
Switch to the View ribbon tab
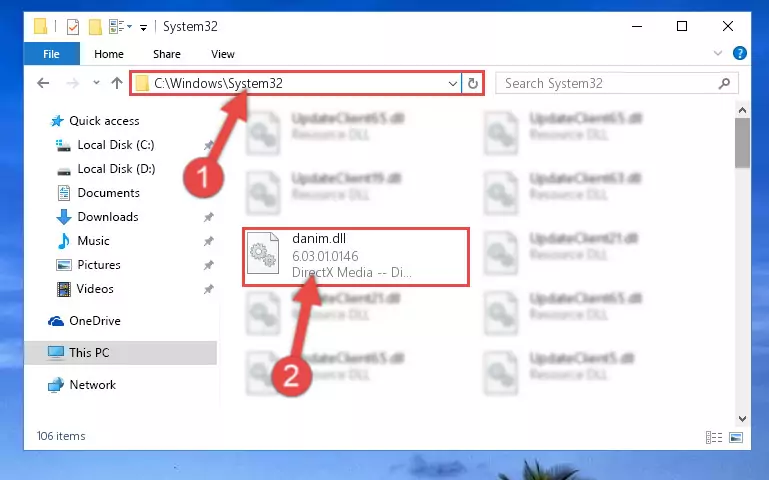click(223, 54)
